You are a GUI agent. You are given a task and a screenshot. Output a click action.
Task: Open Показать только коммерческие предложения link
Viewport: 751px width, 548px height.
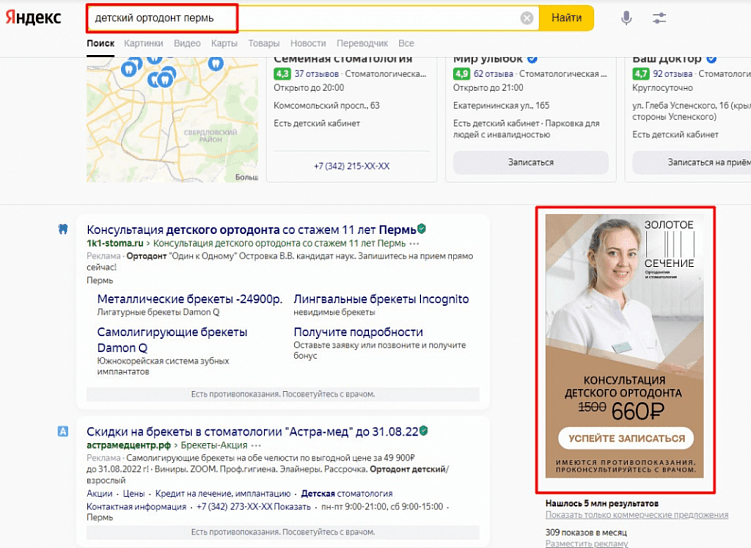point(637,515)
